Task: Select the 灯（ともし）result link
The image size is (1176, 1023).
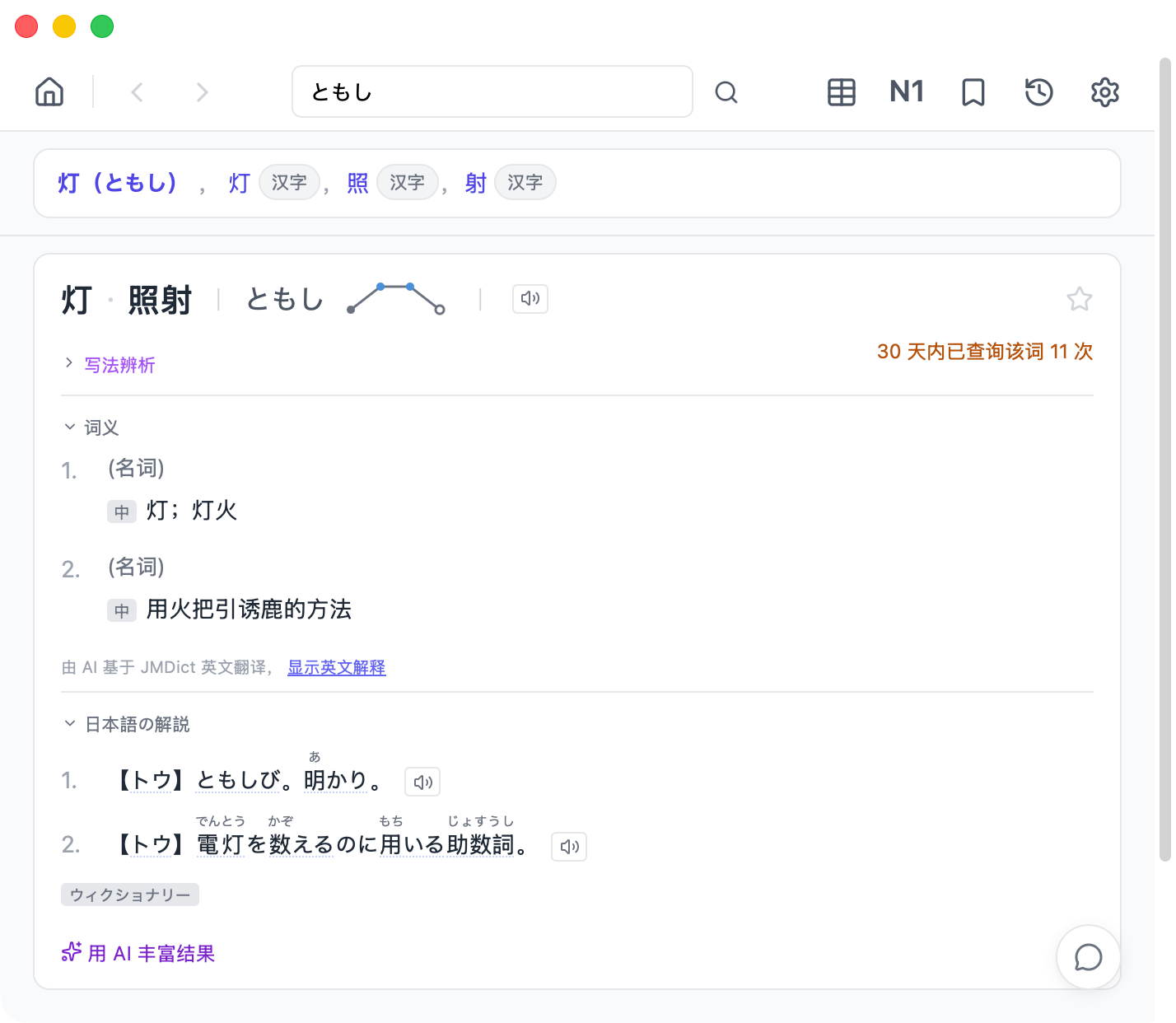Action: tap(119, 183)
